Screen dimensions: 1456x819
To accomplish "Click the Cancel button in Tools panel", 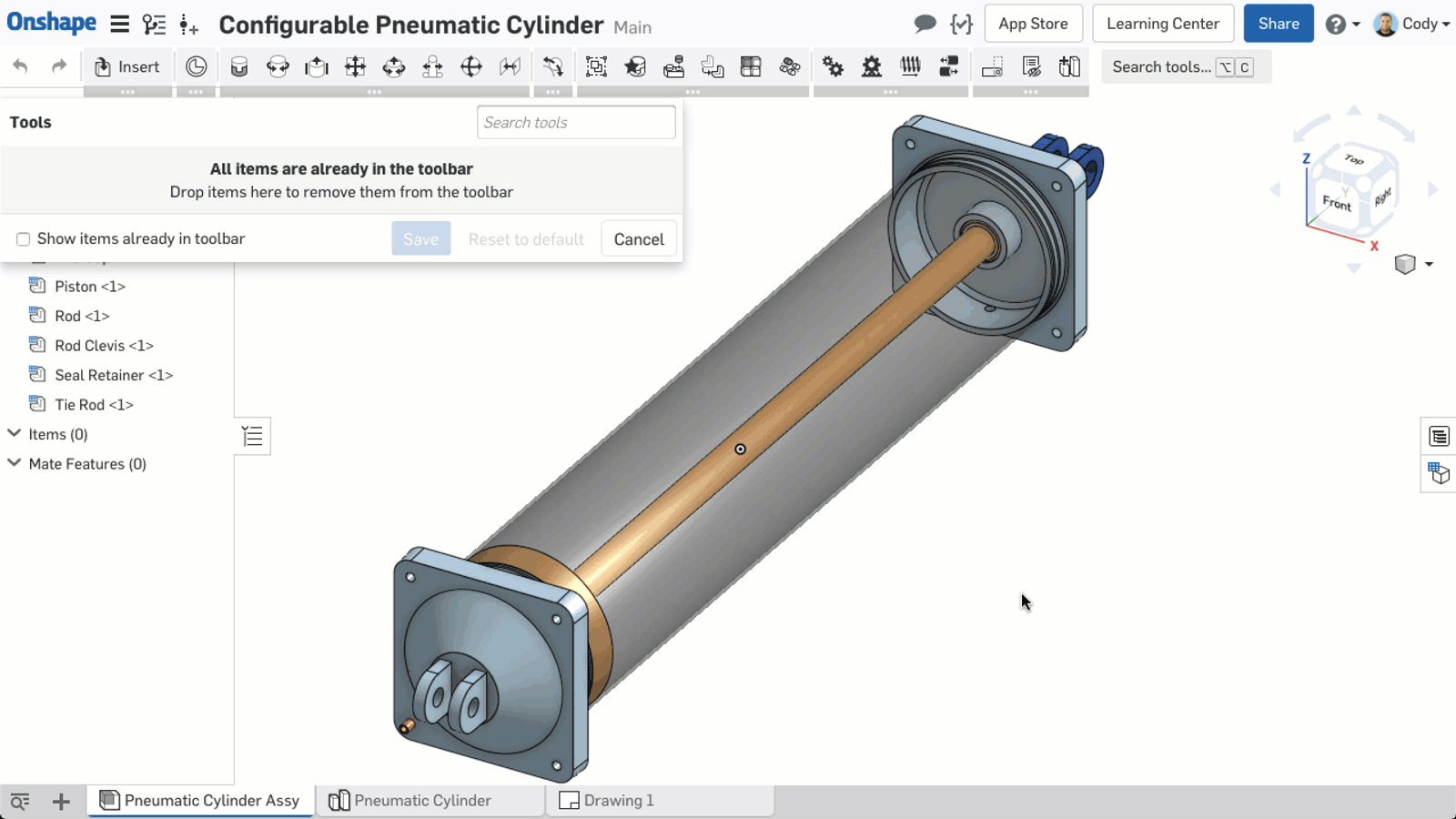I will tap(639, 239).
